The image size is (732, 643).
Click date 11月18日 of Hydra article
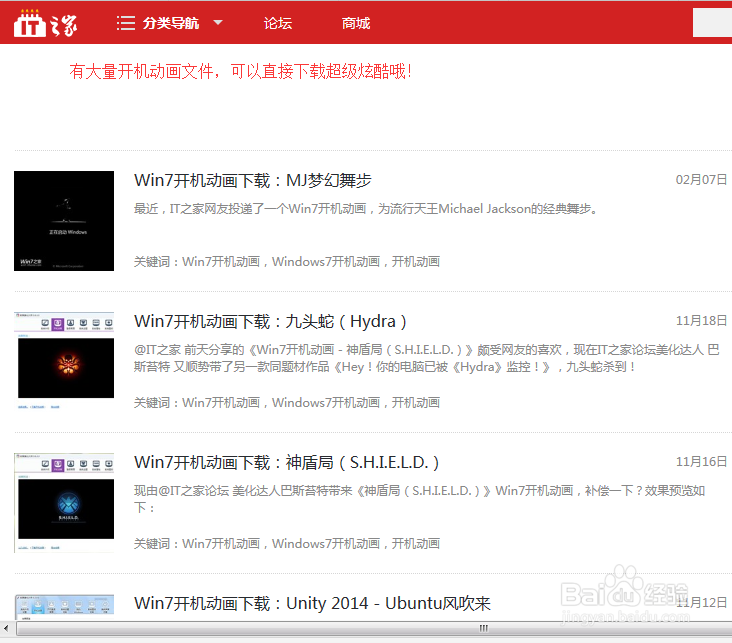pos(701,321)
